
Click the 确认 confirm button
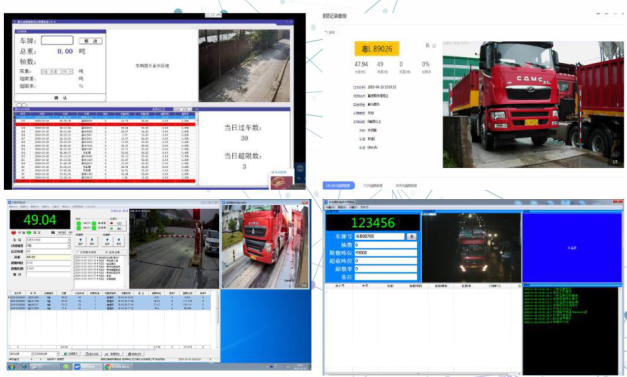click(60, 98)
